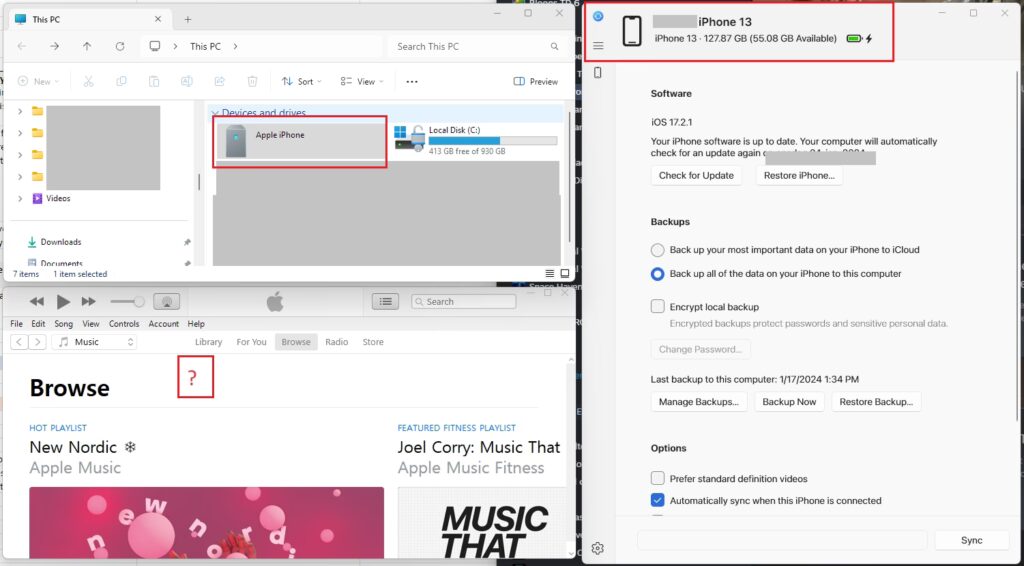
Task: Click the iTunes volume slider
Action: 126,301
